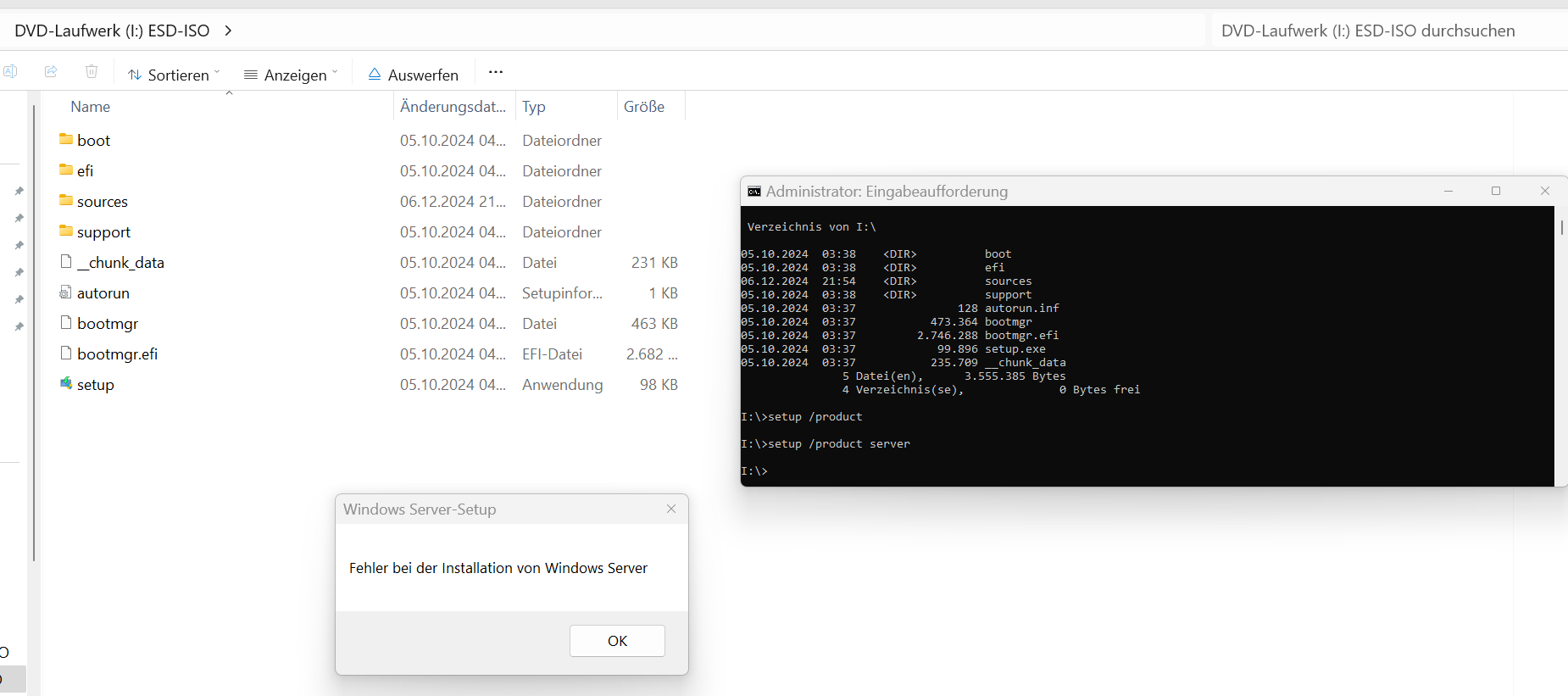
Task: Click the I:\> prompt line in console
Action: coord(754,471)
